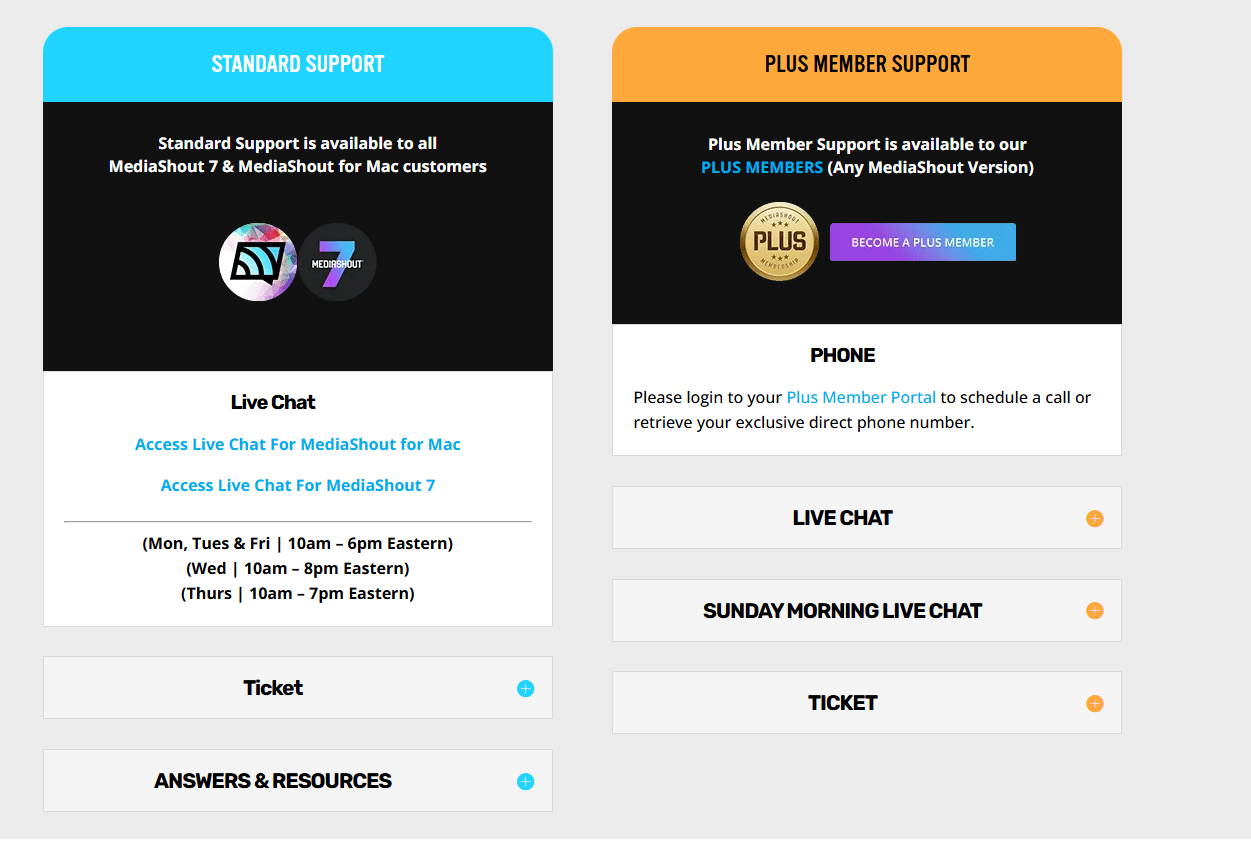Click the plus icon beside Answers & Resources

(524, 781)
